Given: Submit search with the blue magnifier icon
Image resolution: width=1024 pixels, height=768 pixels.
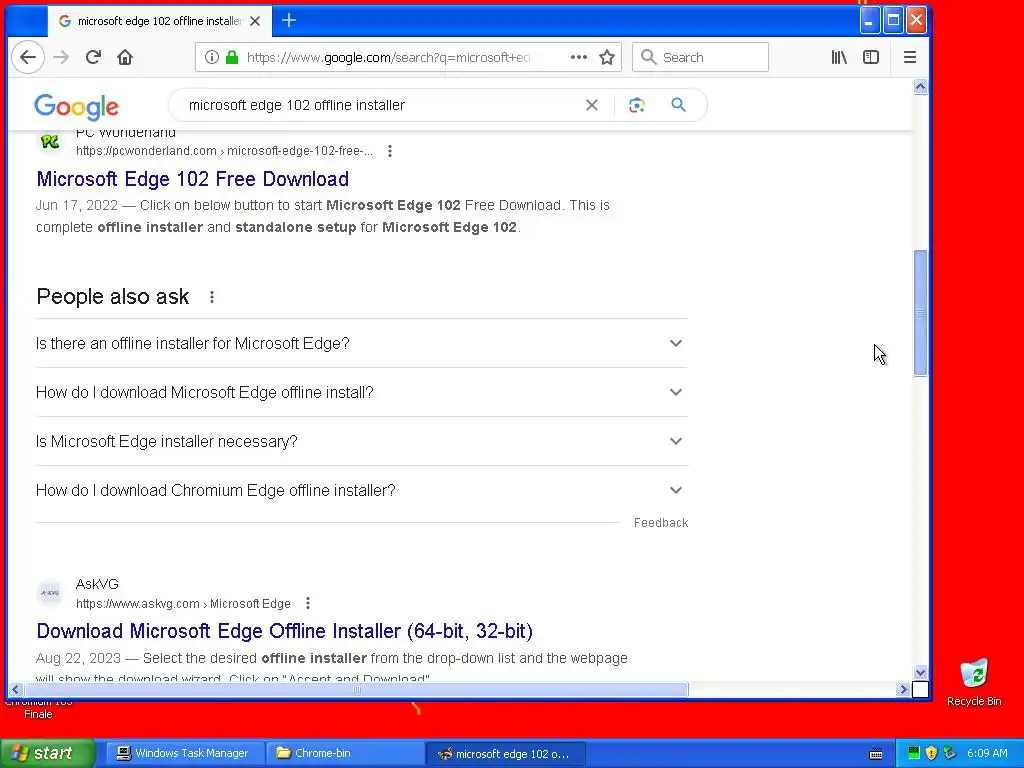Looking at the screenshot, I should 679,105.
